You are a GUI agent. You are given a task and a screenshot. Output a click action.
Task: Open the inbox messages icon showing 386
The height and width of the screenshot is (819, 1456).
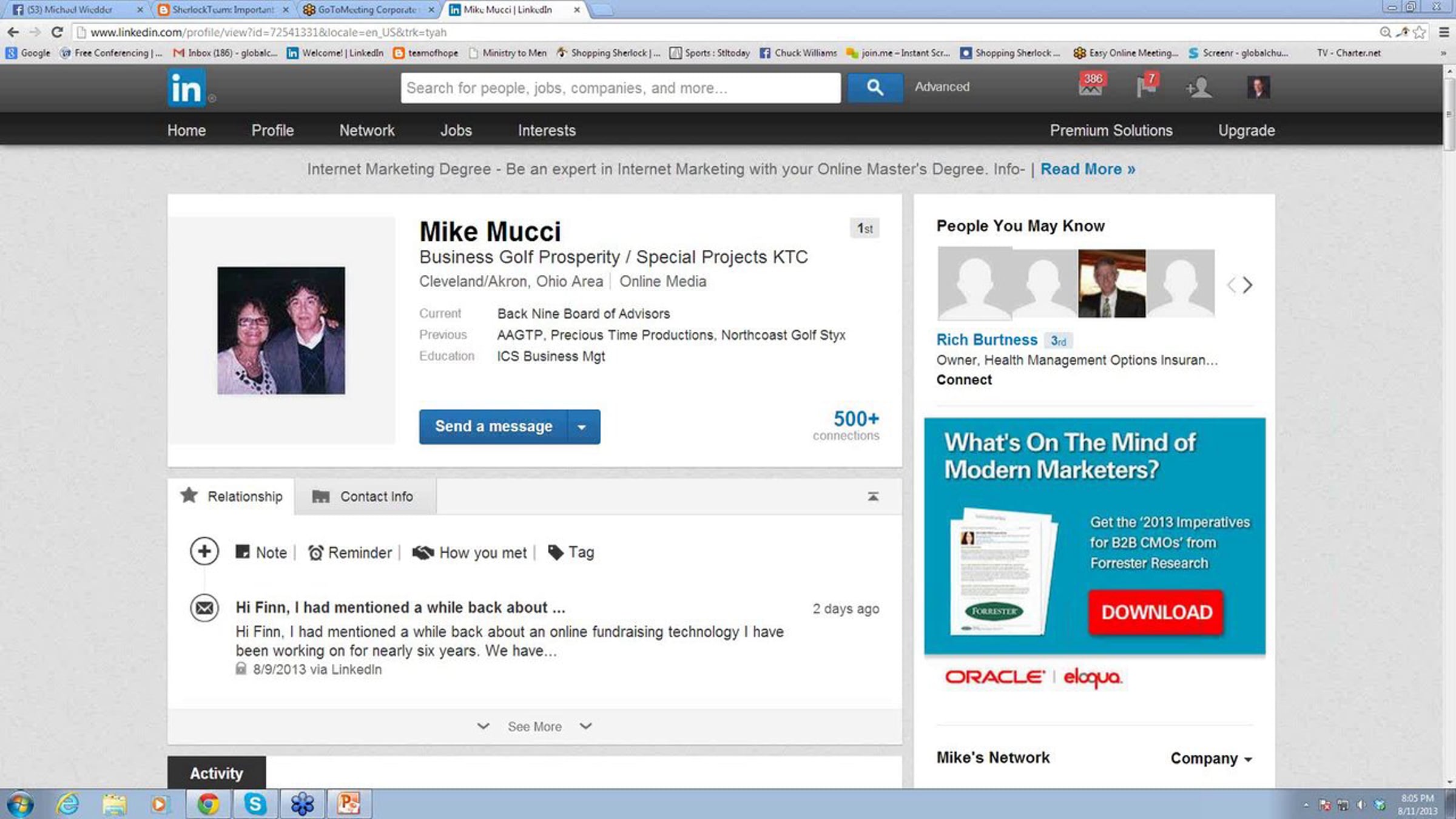(x=1091, y=86)
